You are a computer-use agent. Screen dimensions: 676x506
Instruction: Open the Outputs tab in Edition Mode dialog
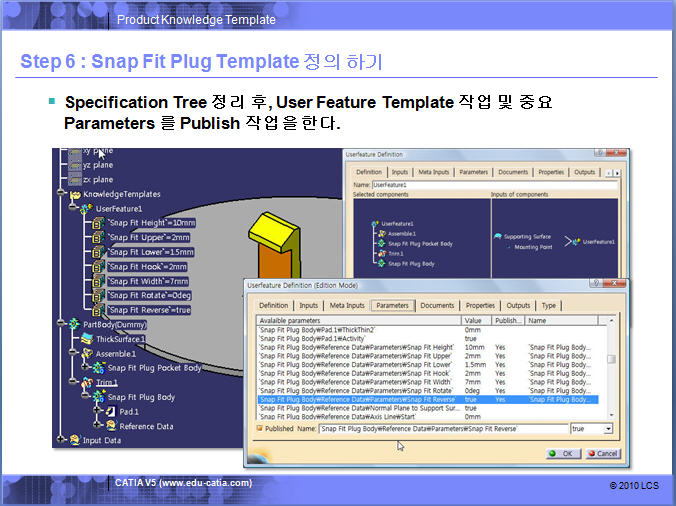tap(518, 305)
